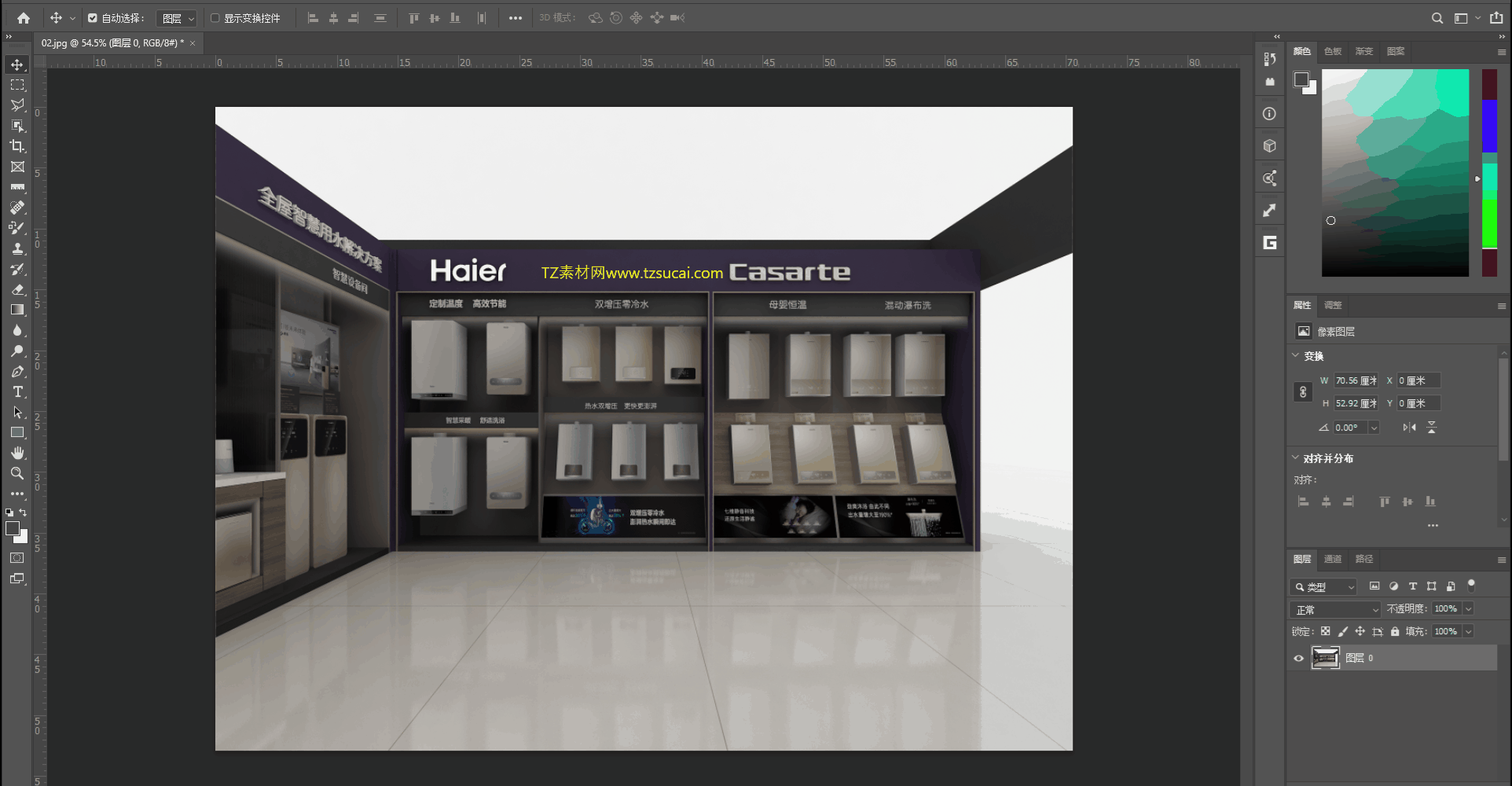The height and width of the screenshot is (786, 1512).
Task: Enable the 显示变换控件 checkbox
Action: click(x=215, y=18)
